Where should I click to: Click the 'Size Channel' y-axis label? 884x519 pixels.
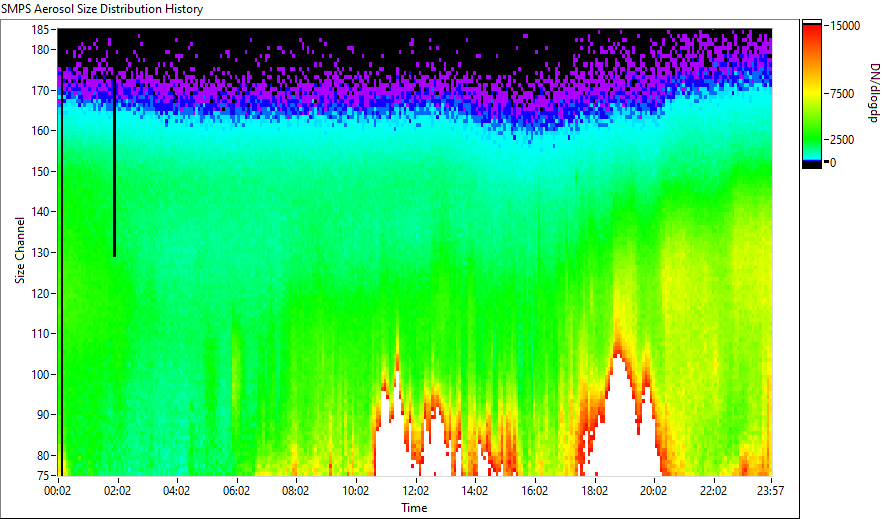click(20, 250)
